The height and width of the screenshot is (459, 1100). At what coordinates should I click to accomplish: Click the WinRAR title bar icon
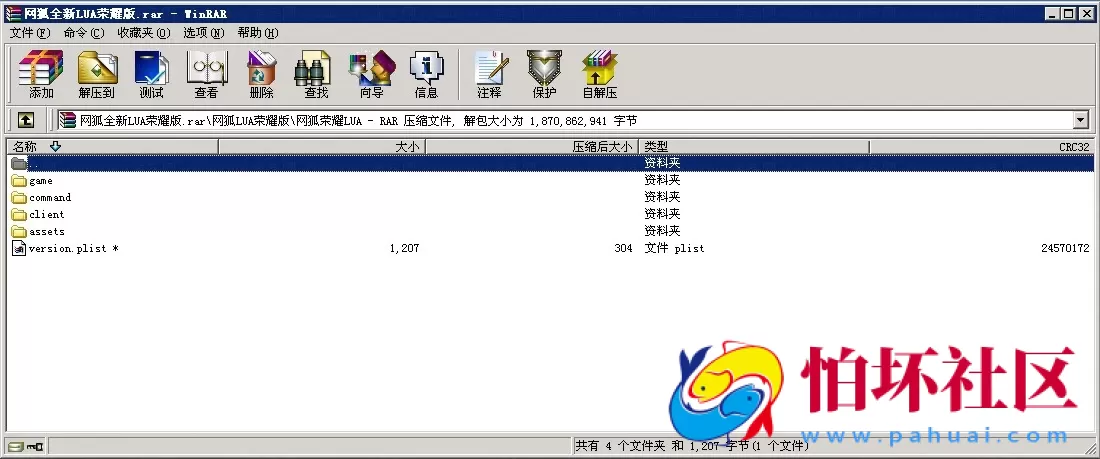13,13
